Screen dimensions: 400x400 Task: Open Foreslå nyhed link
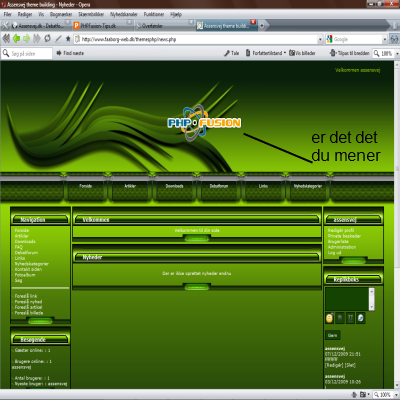28,302
